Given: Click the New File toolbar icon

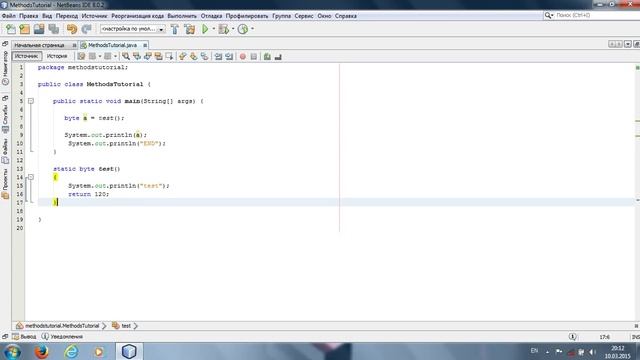Looking at the screenshot, I should (x=11, y=29).
